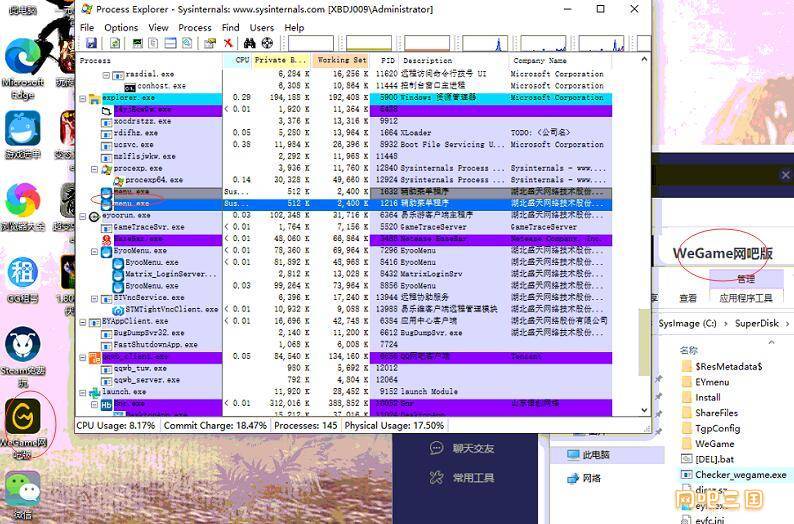Open the 应用程序工具 ribbon tab

[746, 298]
